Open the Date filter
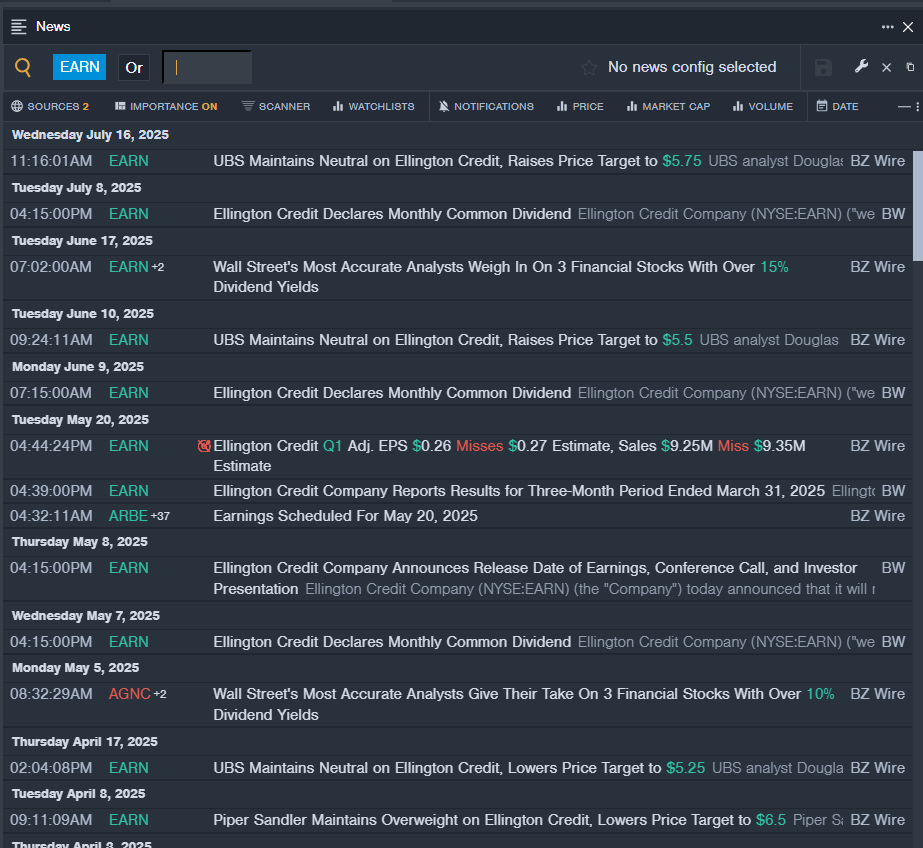This screenshot has height=848, width=923. (837, 107)
